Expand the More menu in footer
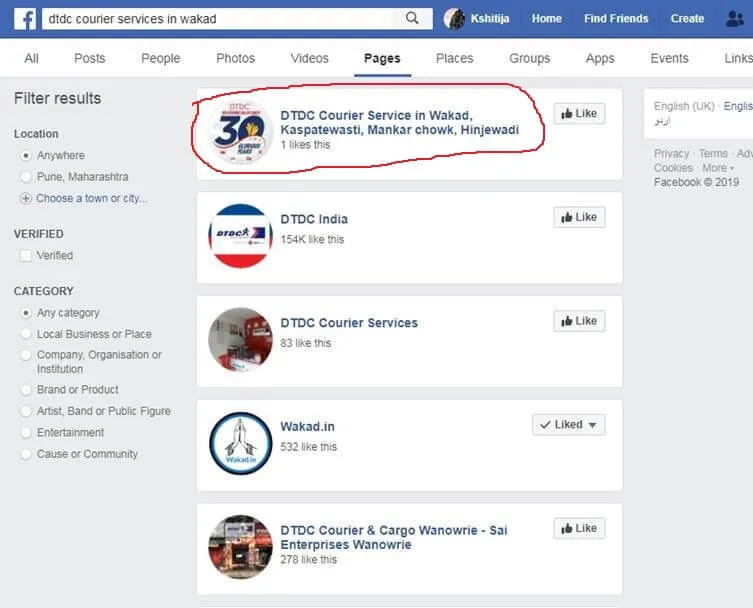This screenshot has width=753, height=608. pyautogui.click(x=718, y=168)
